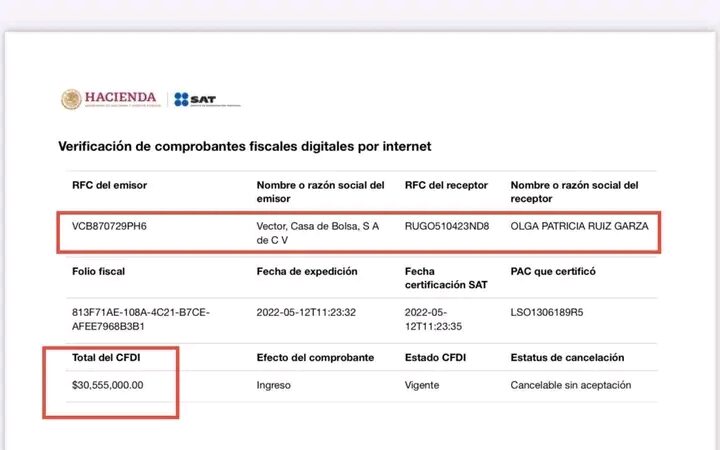This screenshot has width=720, height=450.
Task: Click the total amount $30,555,000.00
Action: (108, 384)
